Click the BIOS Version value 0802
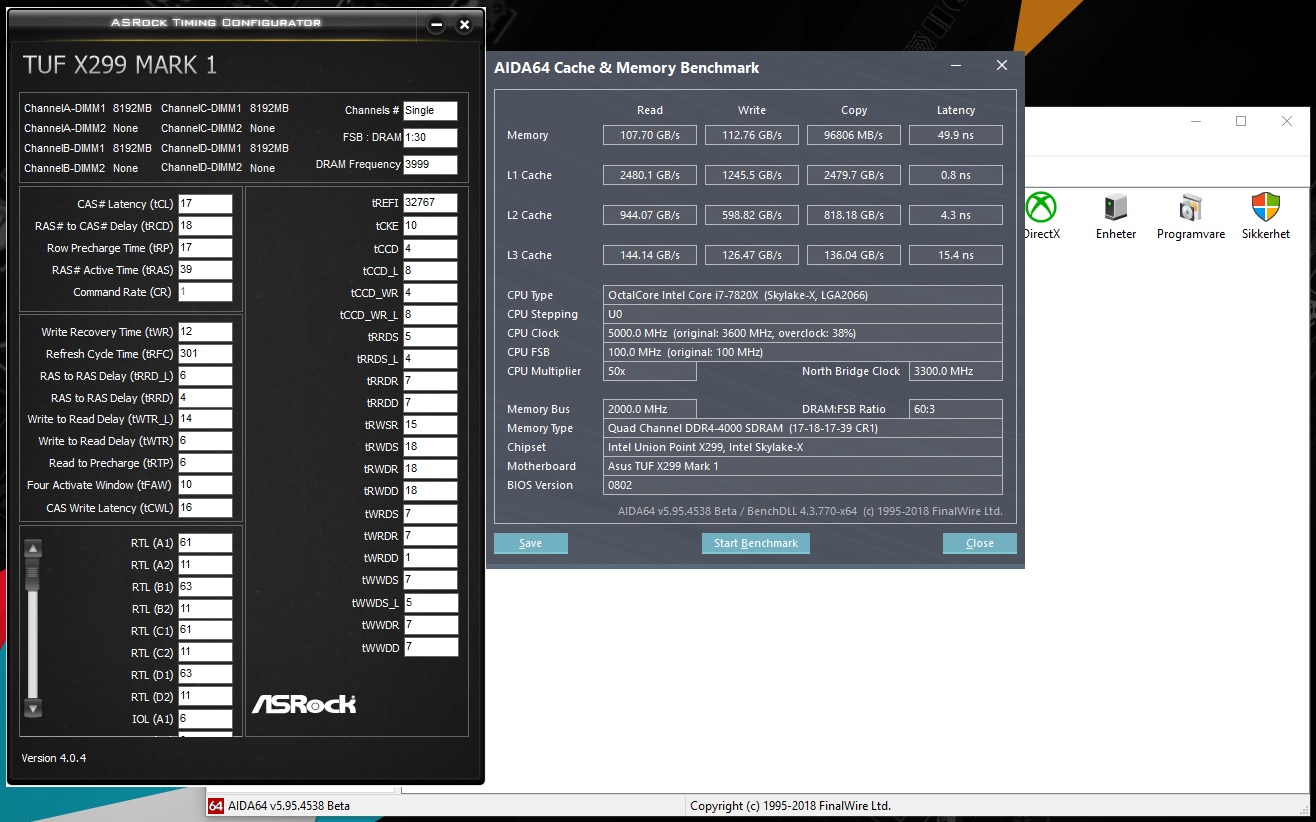The height and width of the screenshot is (822, 1316). point(803,485)
